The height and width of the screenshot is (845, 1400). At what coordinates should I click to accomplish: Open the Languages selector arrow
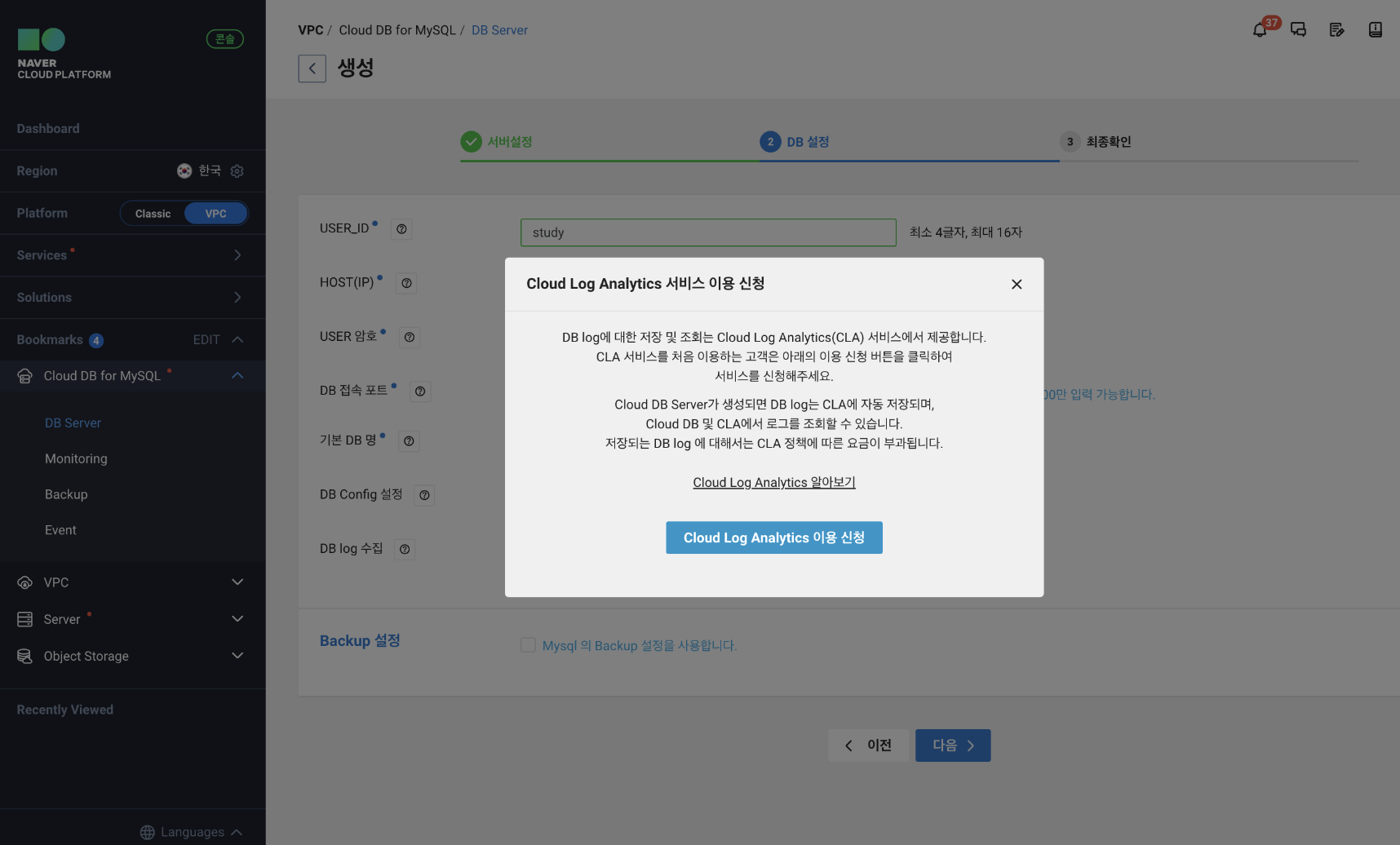tap(237, 832)
